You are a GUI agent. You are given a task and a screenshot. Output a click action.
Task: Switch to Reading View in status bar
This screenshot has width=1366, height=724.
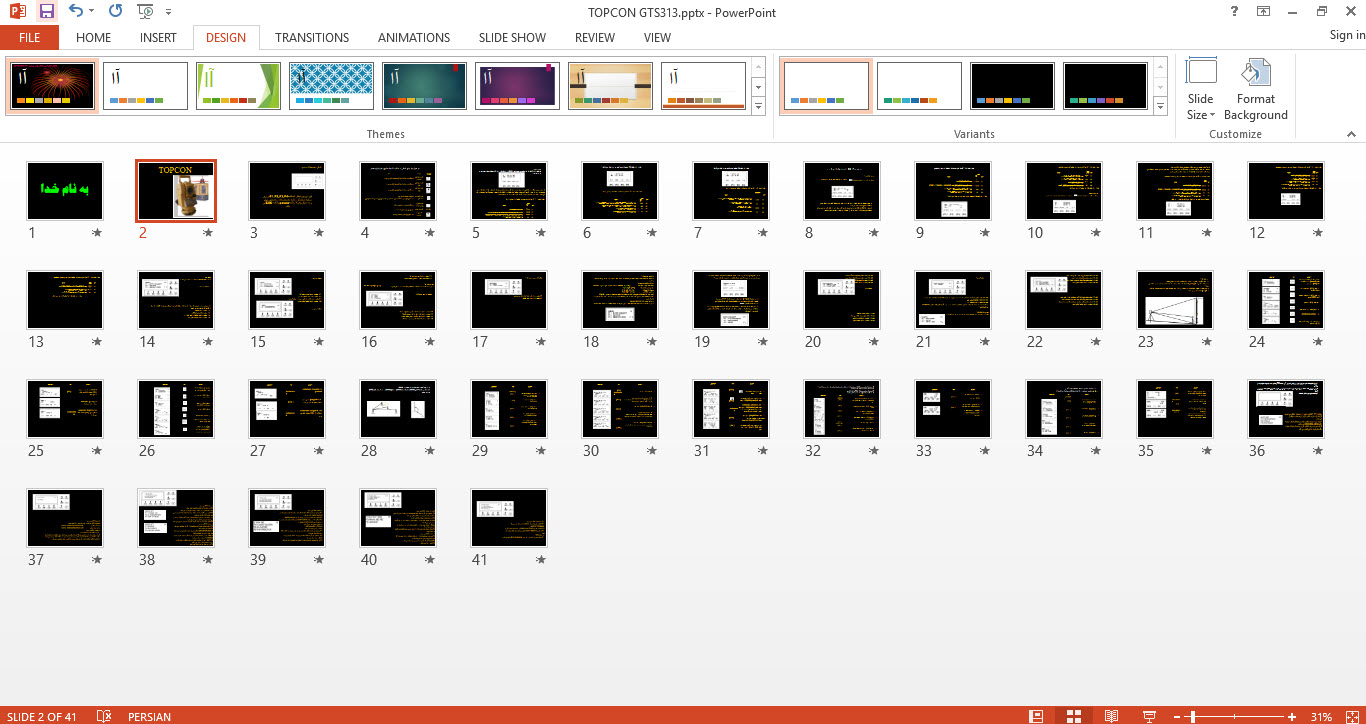point(1110,716)
